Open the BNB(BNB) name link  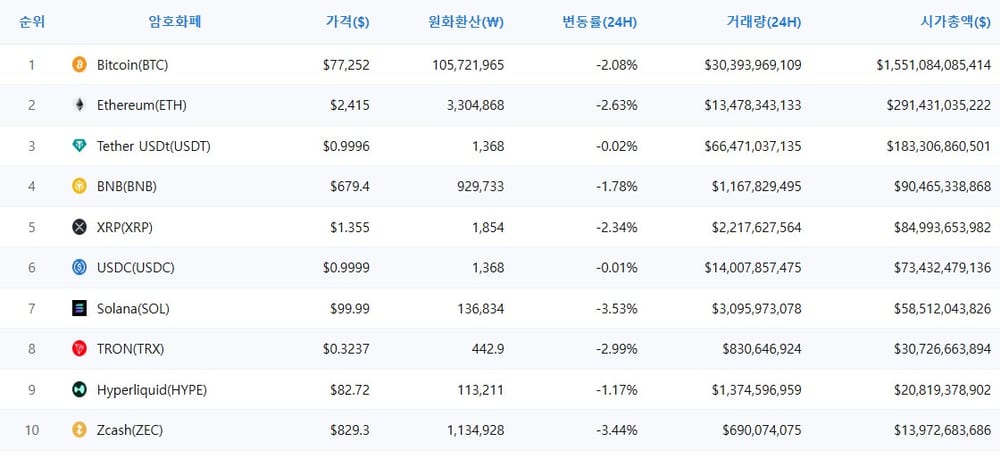tap(127, 186)
